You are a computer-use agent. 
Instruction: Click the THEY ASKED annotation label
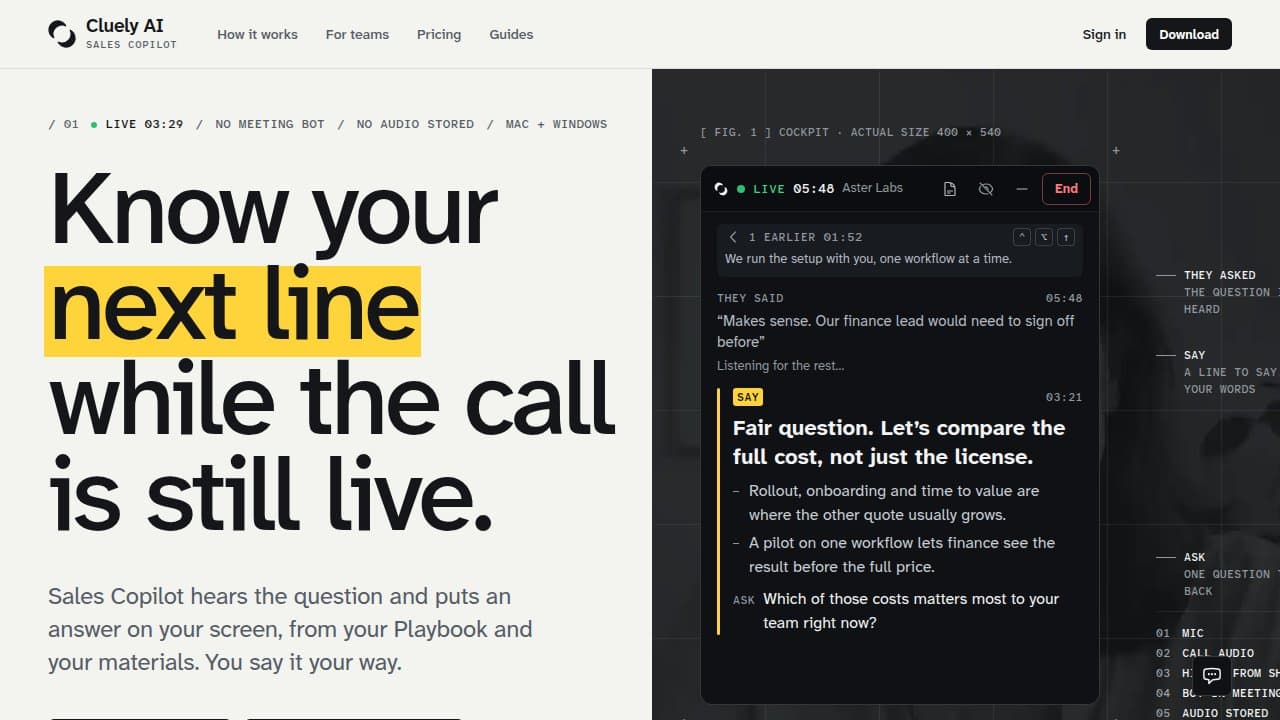(x=1220, y=275)
